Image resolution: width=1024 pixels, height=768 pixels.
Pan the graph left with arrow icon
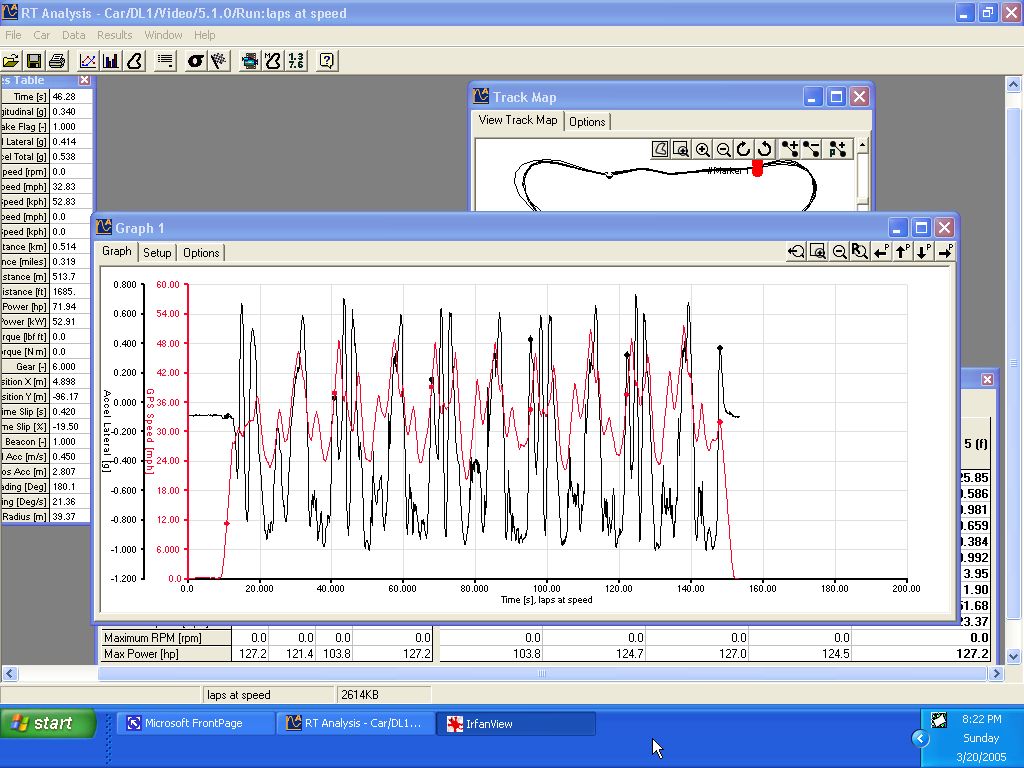coord(881,252)
